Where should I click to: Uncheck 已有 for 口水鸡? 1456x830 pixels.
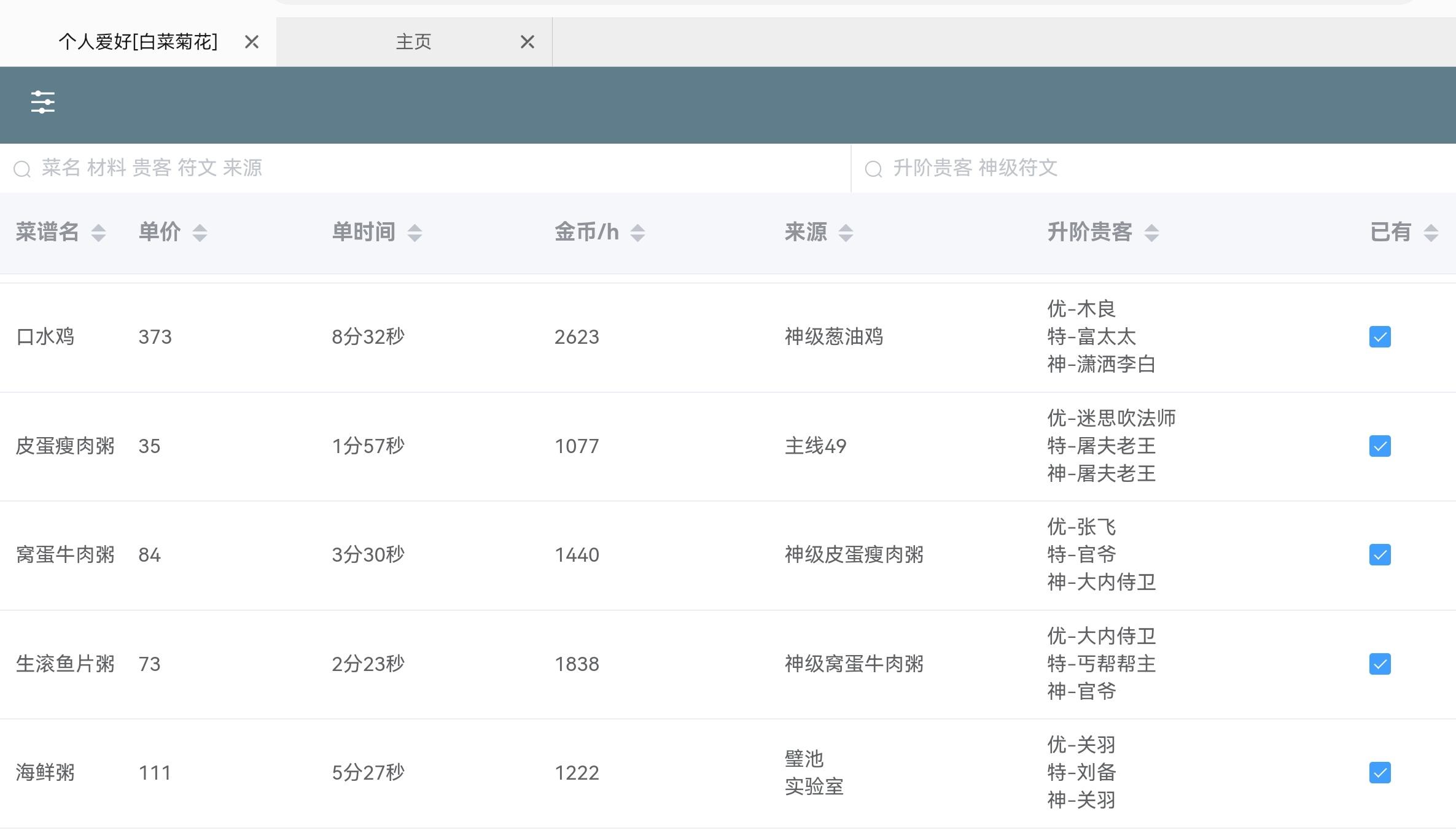1380,337
